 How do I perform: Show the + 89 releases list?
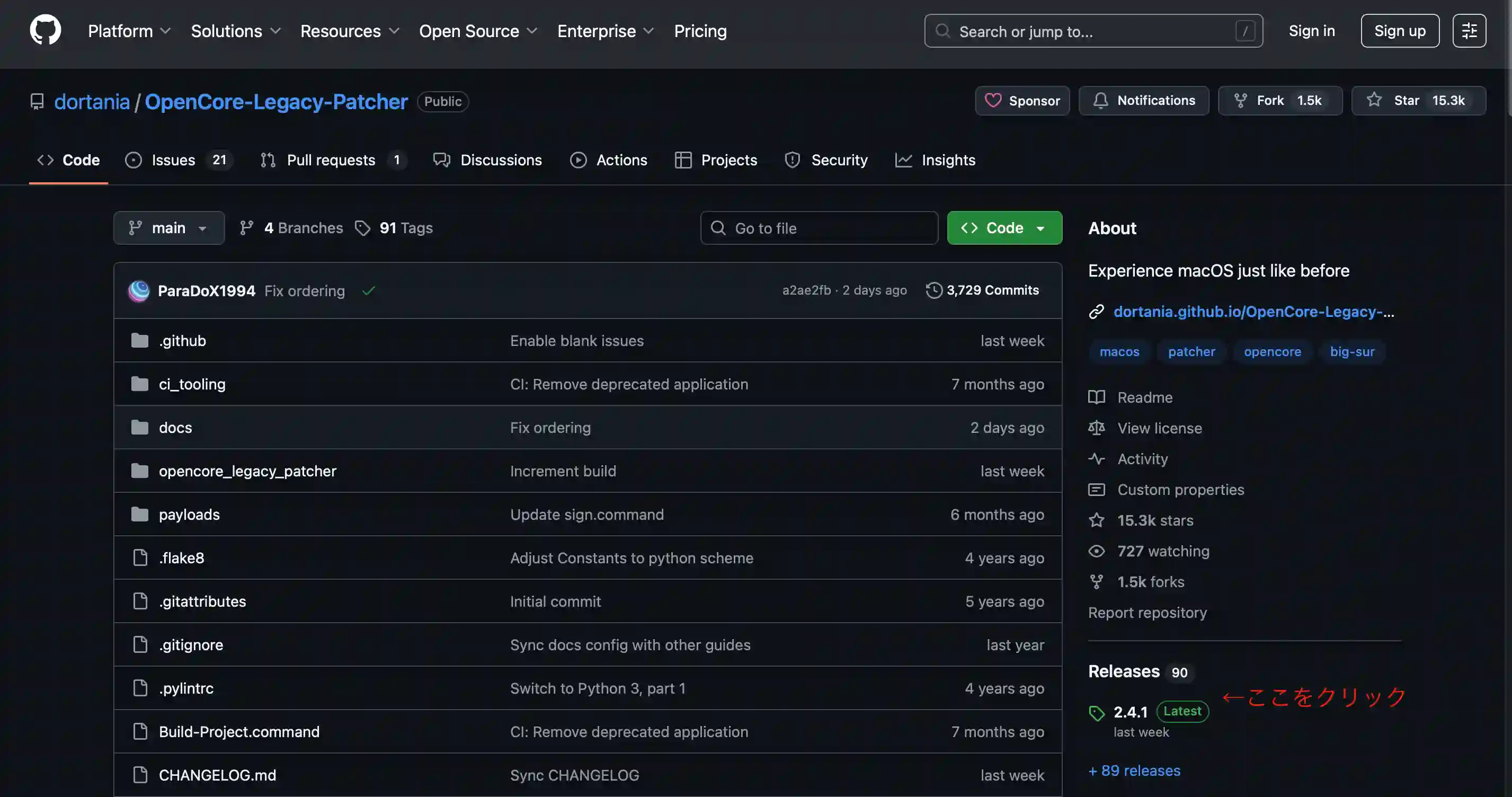point(1134,771)
